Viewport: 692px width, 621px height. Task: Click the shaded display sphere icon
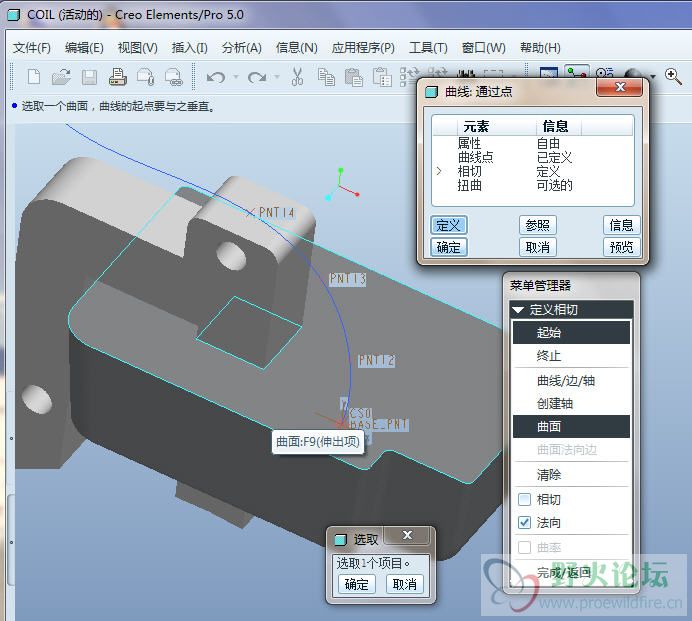[x=633, y=74]
